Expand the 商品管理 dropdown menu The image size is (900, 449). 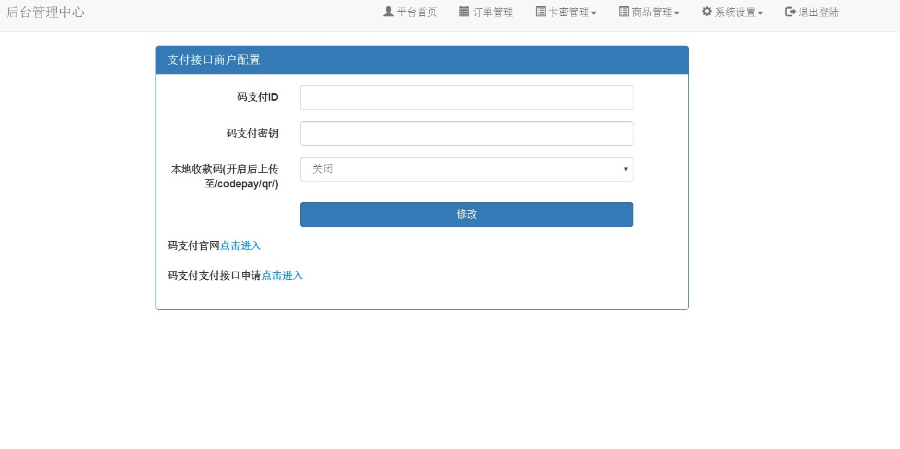tap(649, 12)
